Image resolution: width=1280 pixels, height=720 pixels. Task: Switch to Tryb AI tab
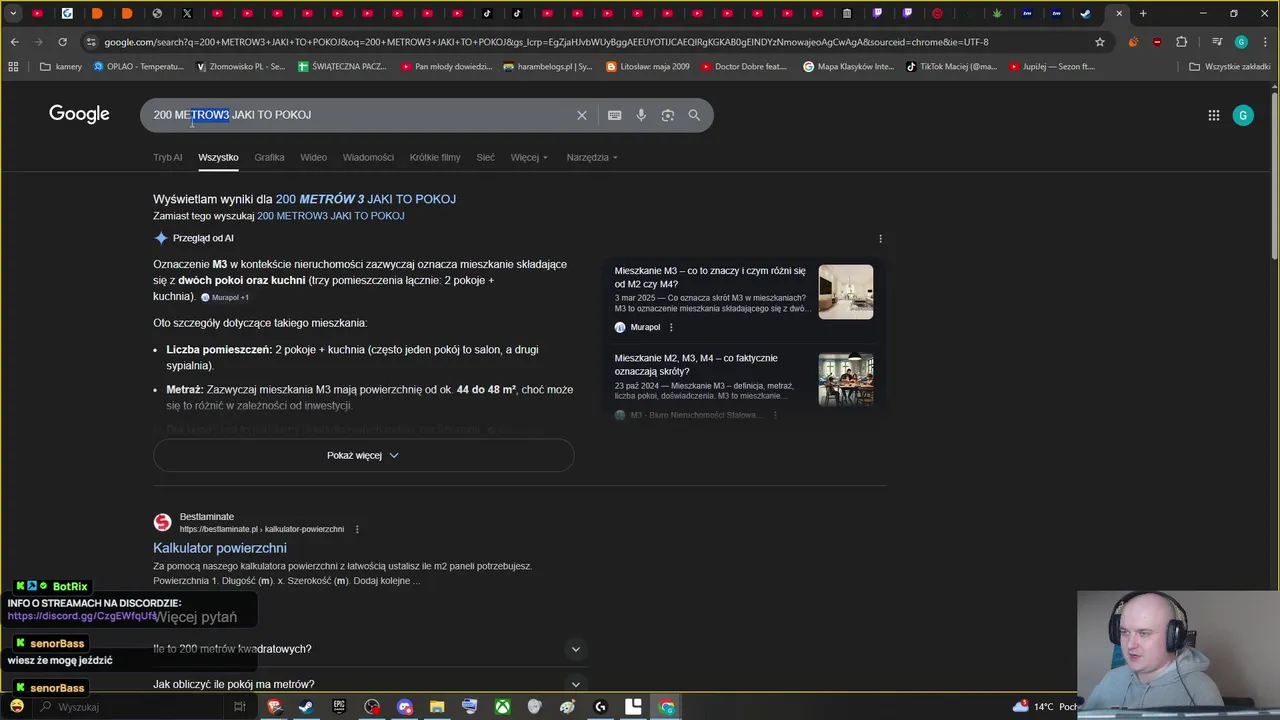tap(167, 157)
